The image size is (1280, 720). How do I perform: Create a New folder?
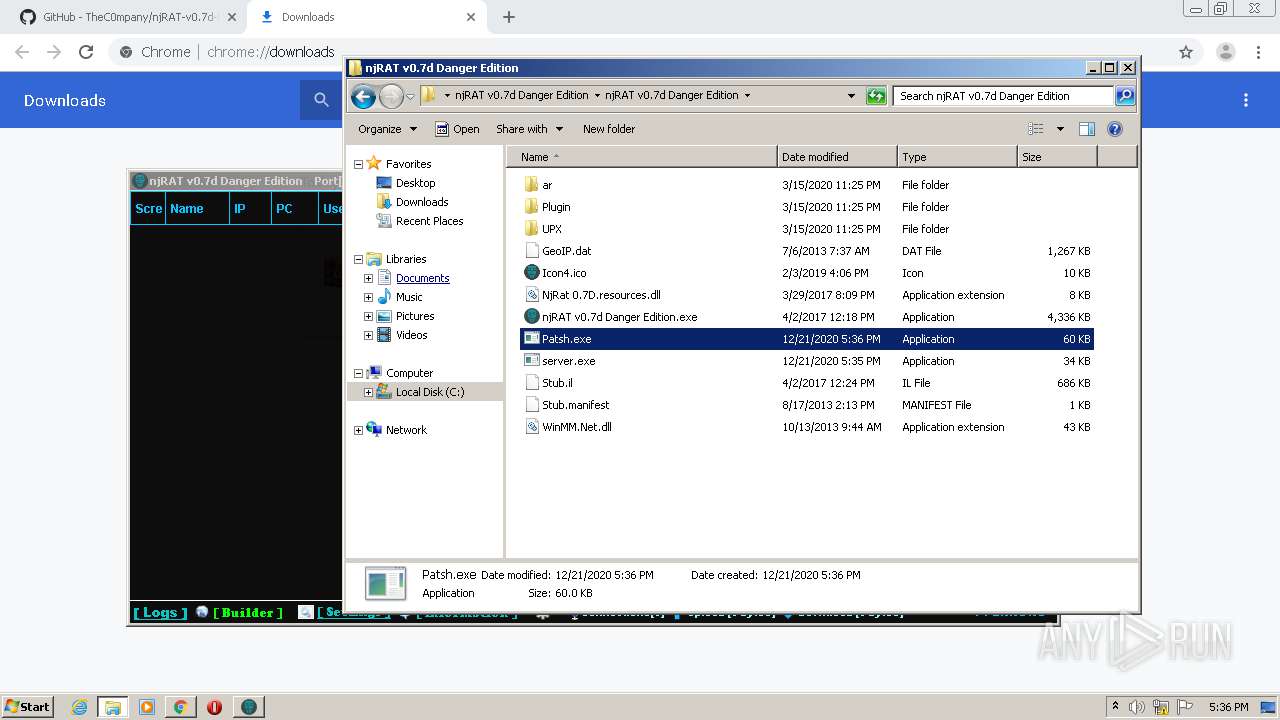(x=609, y=129)
